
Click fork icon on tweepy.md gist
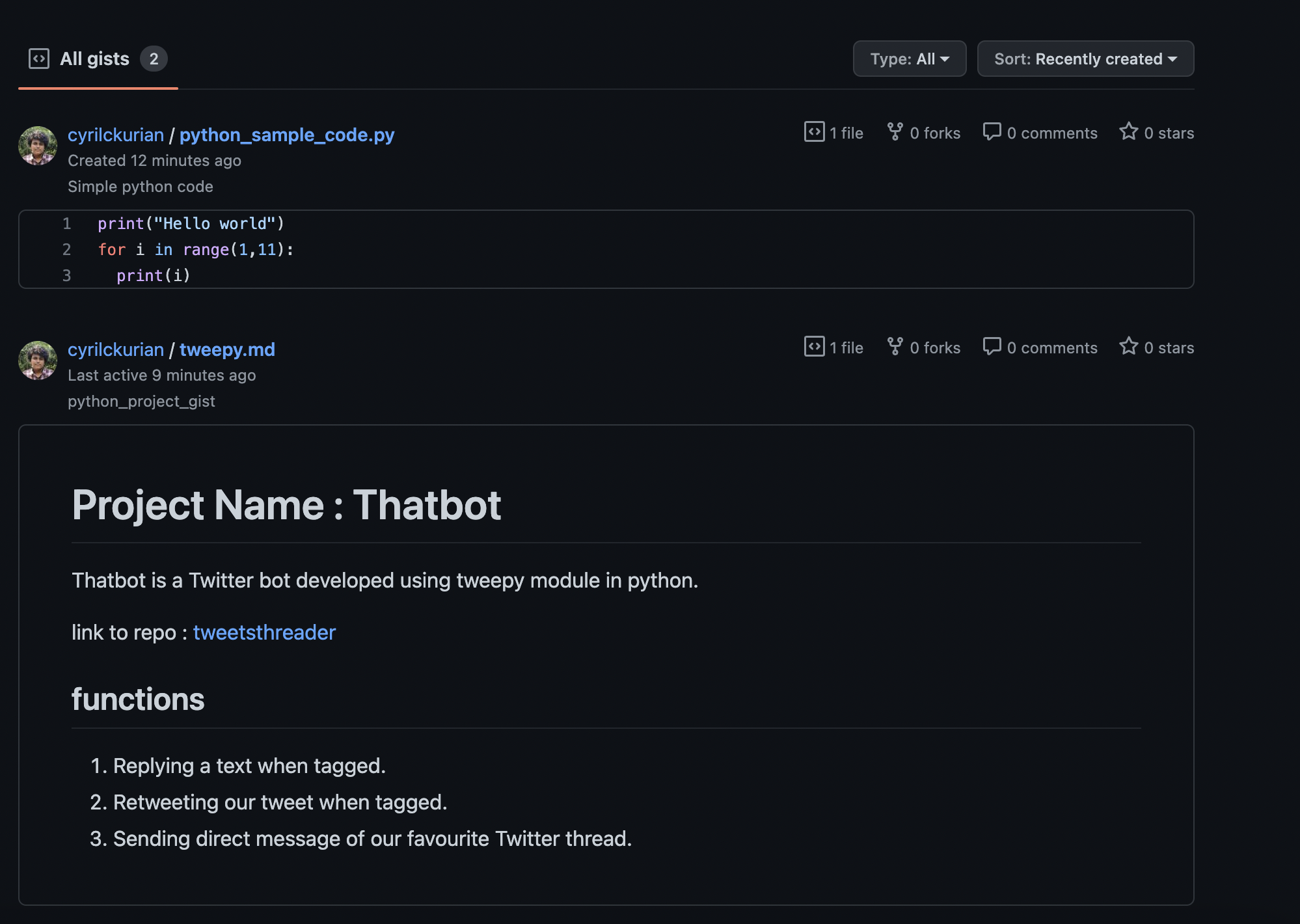pyautogui.click(x=895, y=347)
